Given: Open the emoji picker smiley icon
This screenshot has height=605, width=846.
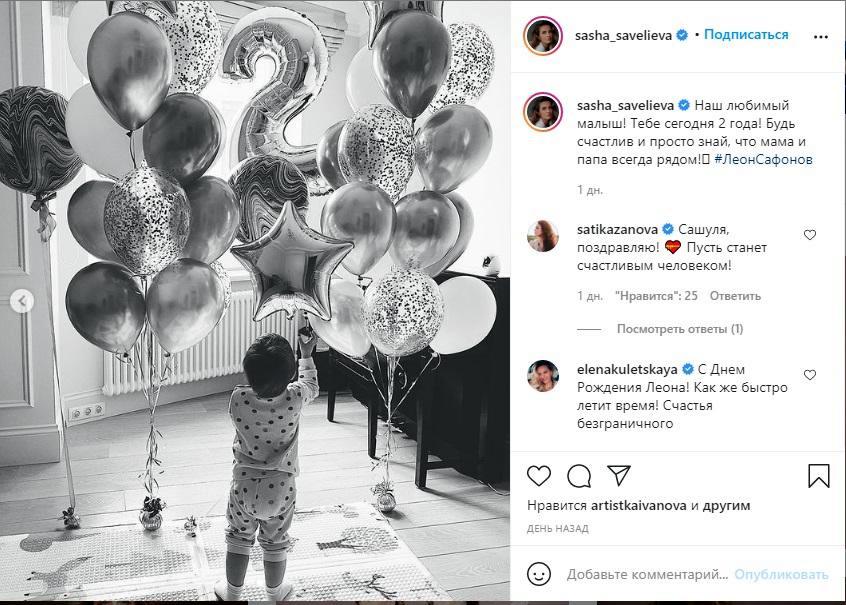Looking at the screenshot, I should coord(537,573).
